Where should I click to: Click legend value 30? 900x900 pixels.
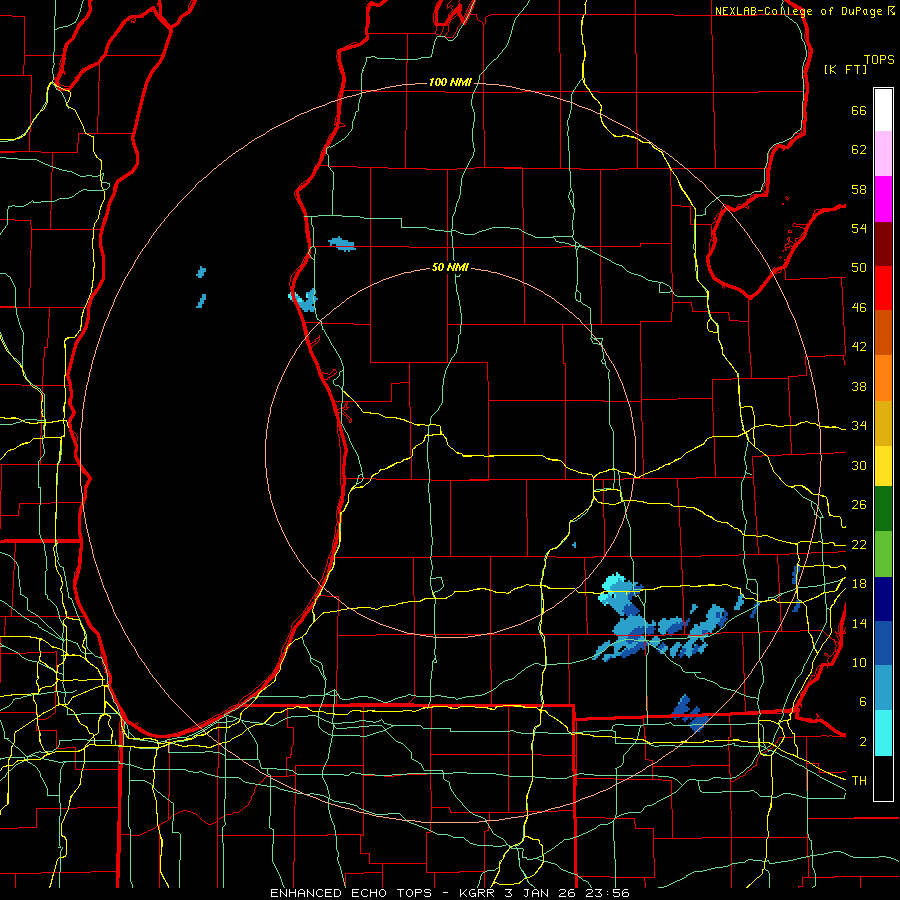click(x=859, y=465)
